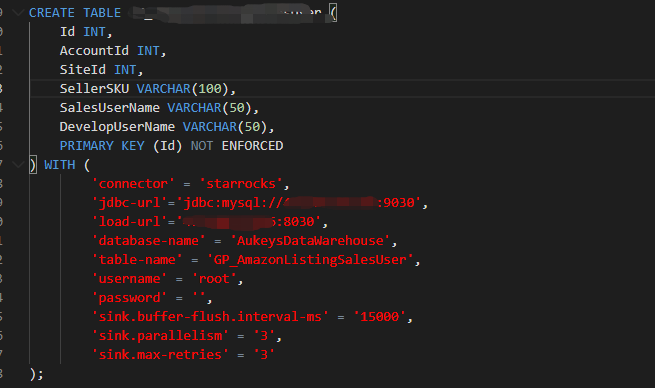Click SalesUserName column name
The image size is (655, 388).
(109, 108)
